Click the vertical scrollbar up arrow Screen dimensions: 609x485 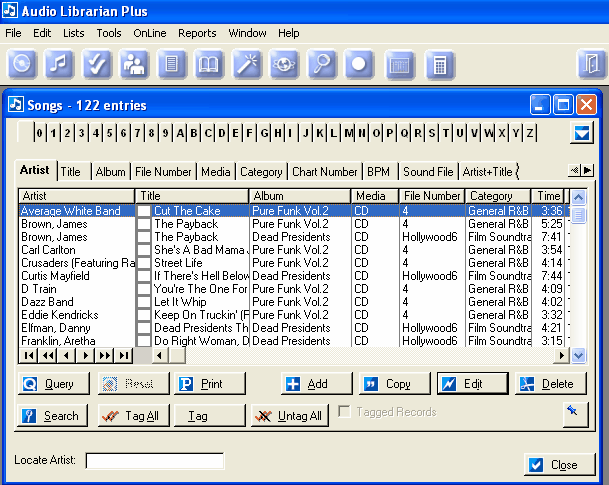(x=578, y=197)
